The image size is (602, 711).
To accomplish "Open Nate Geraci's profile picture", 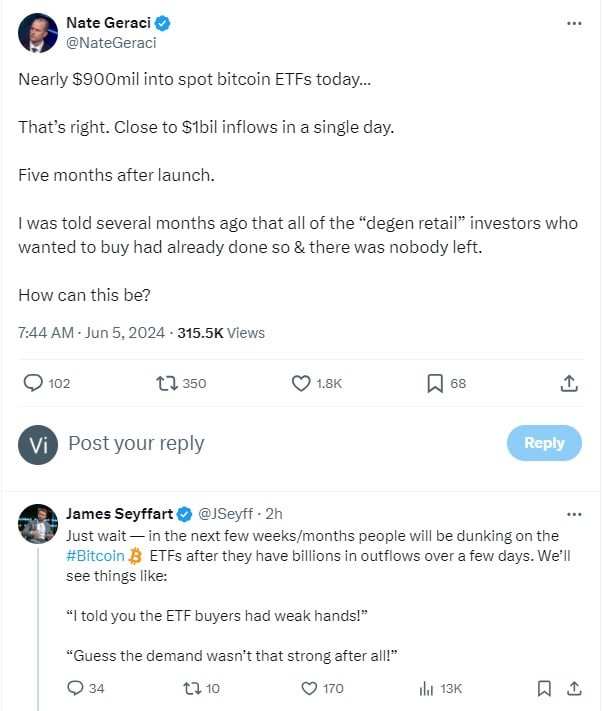I will pyautogui.click(x=38, y=33).
